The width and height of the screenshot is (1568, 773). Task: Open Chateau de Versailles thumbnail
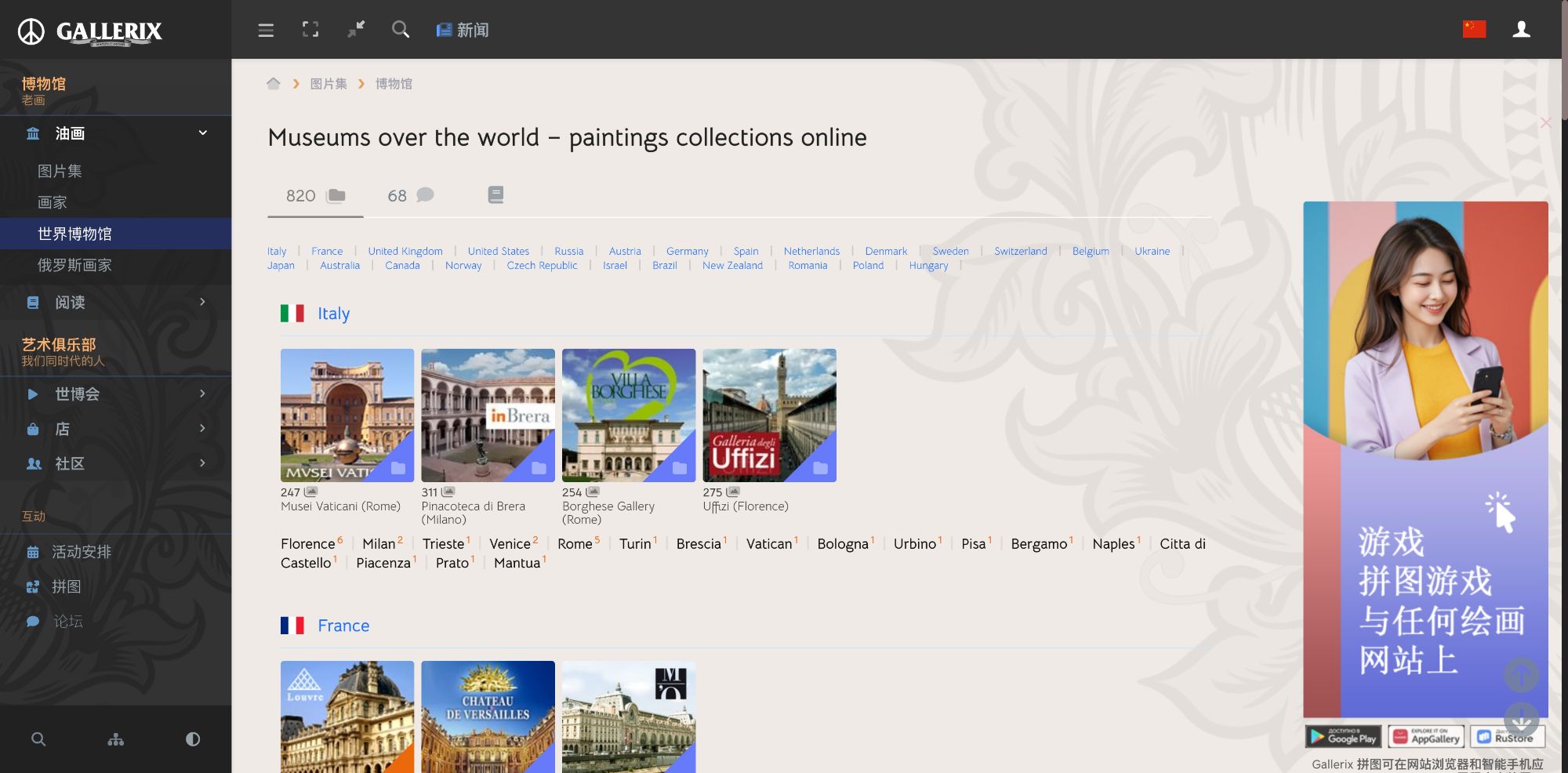[488, 717]
